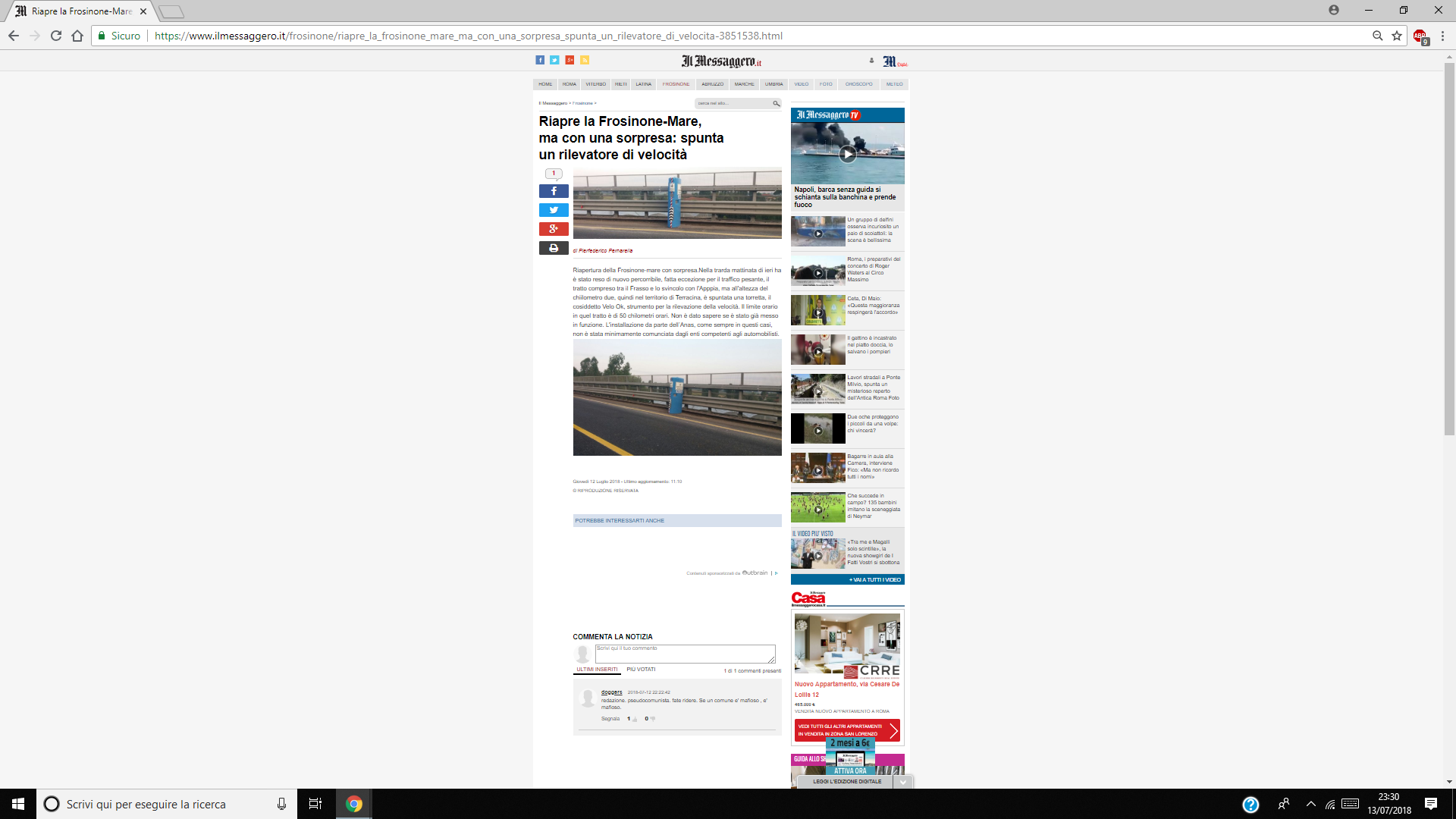1456x819 pixels.
Task: Click the comment count bubble showing 1
Action: coord(554,174)
